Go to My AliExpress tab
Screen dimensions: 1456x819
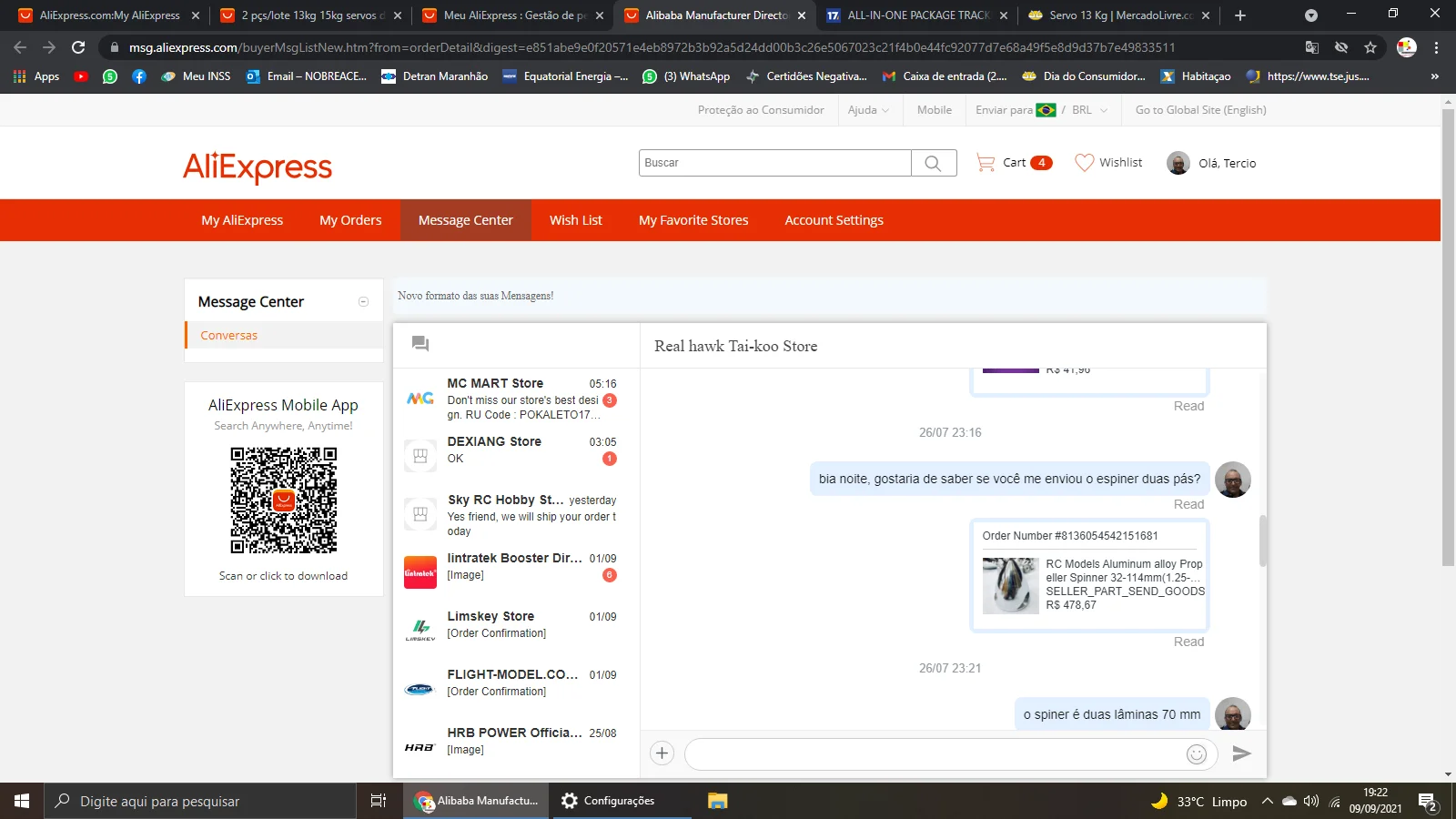(242, 220)
